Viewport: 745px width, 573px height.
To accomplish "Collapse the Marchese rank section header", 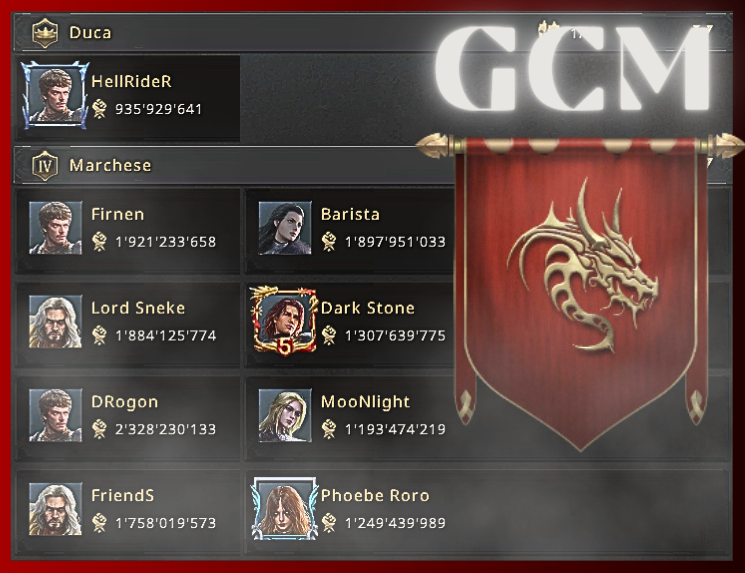I will [x=372, y=165].
